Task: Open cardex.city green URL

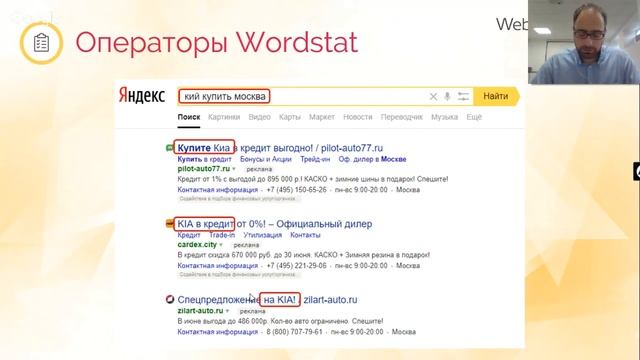Action: pyautogui.click(x=197, y=244)
